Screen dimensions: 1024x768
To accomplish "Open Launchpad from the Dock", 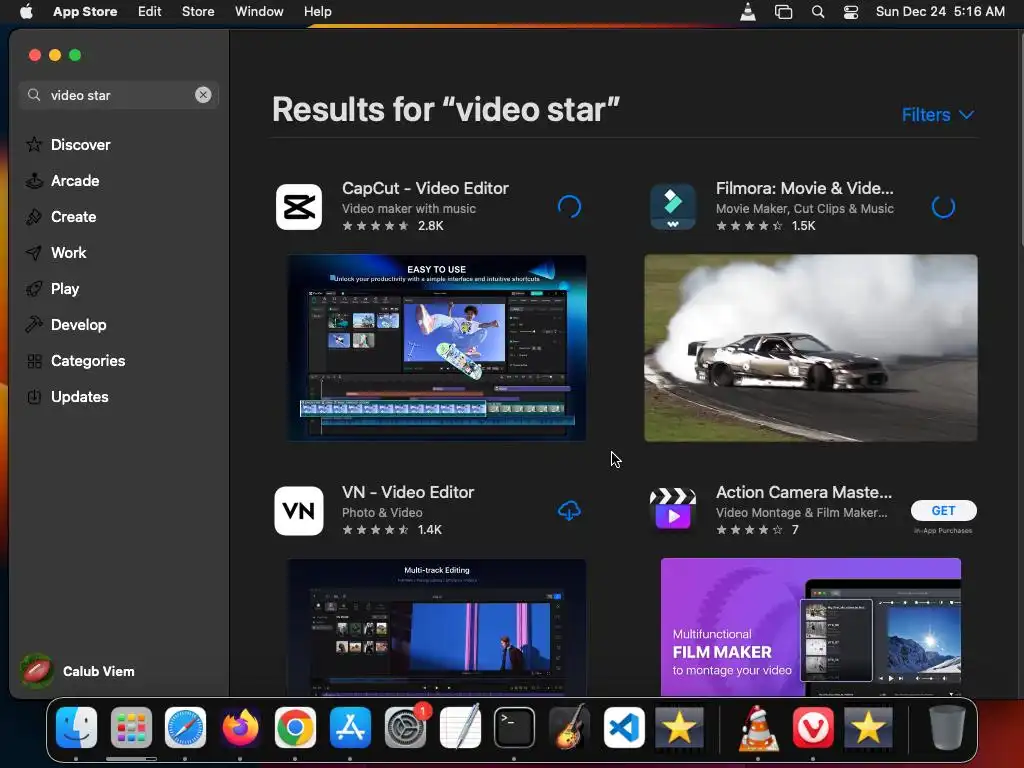I will point(131,728).
